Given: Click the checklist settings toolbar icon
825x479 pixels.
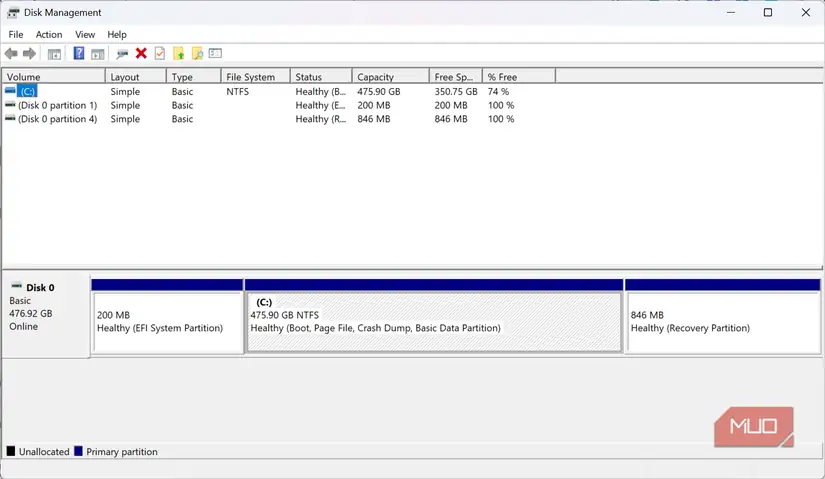Looking at the screenshot, I should [x=215, y=53].
